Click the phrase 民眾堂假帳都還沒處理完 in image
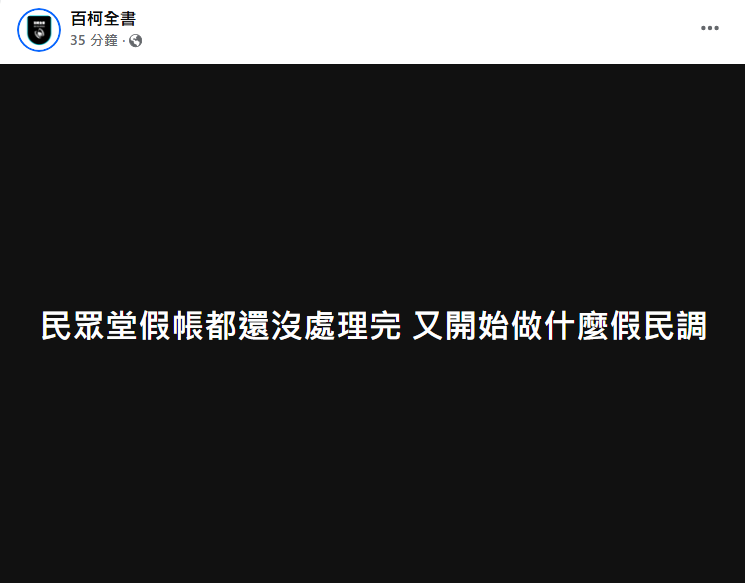745x583 pixels. click(x=221, y=325)
